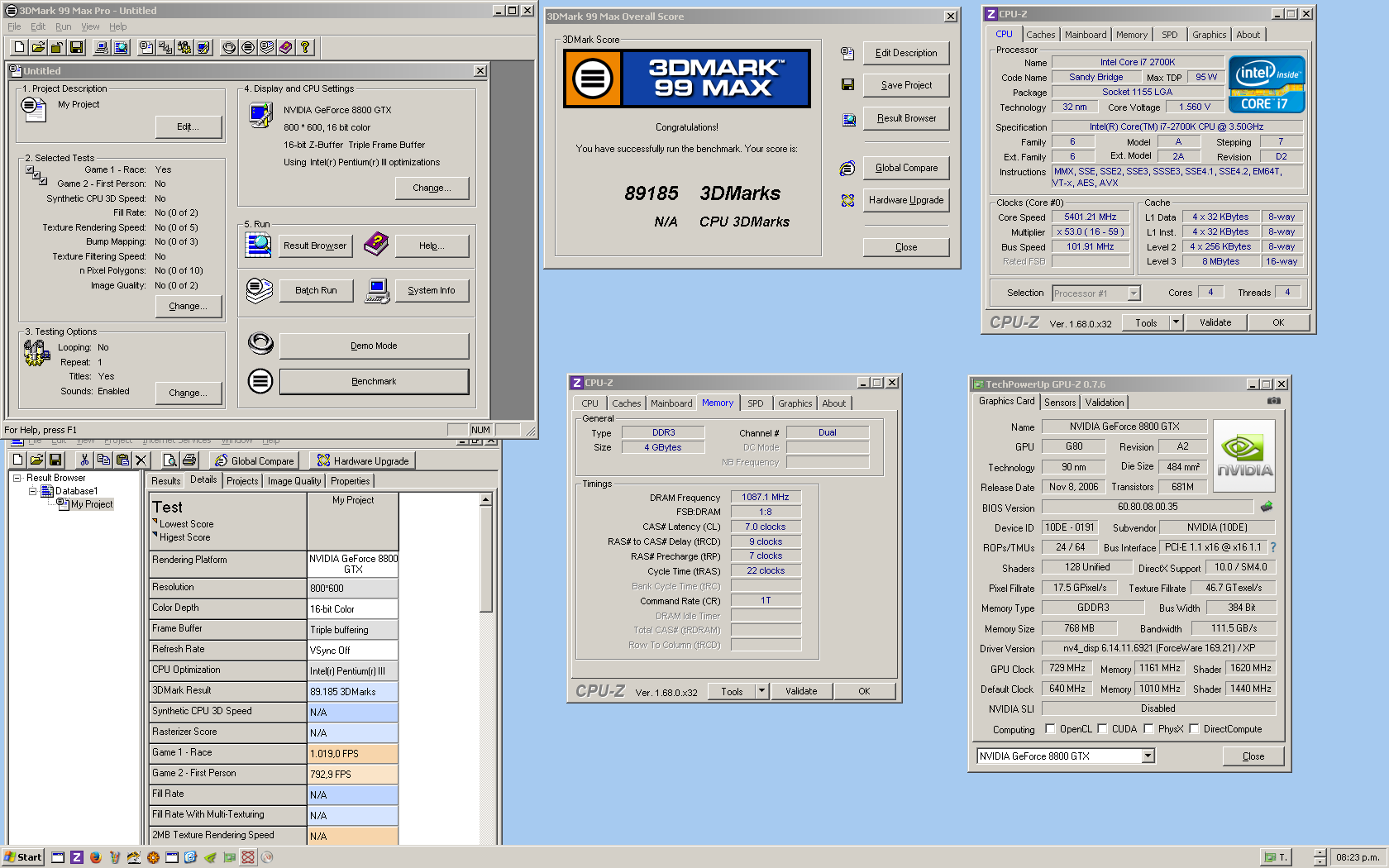
Task: Click the Display and CPU Settings toolbar icon
Action: 203,47
